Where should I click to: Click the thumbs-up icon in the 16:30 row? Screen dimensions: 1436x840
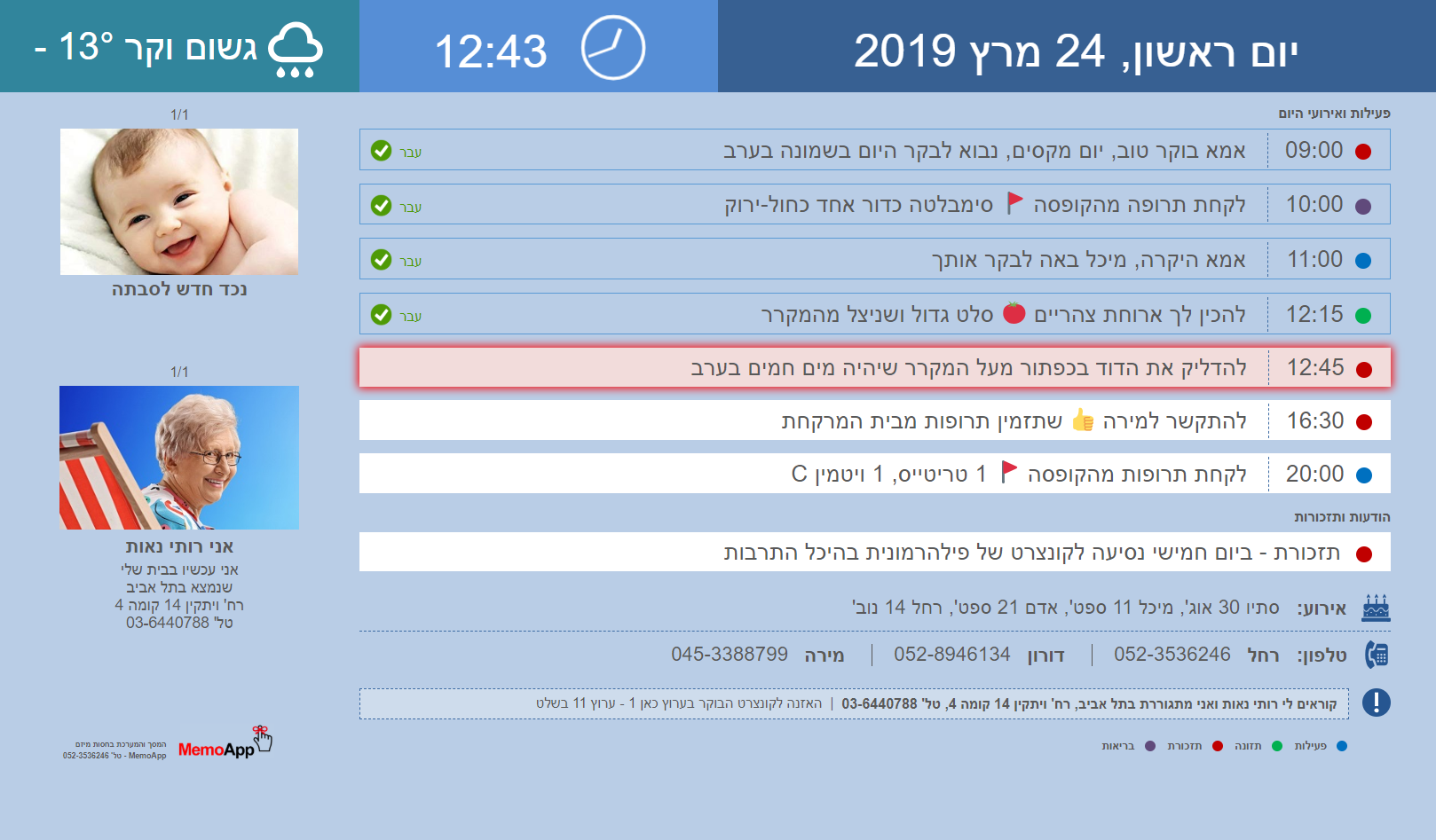pos(1083,419)
